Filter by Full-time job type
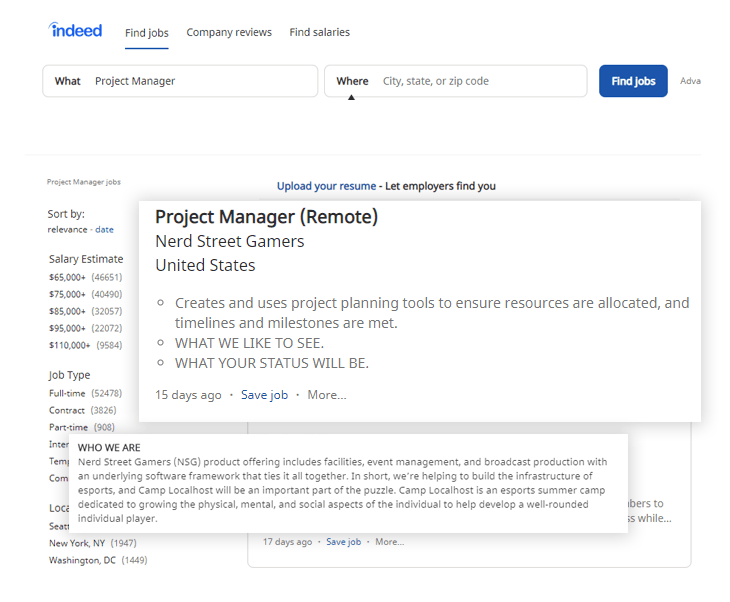 click(85, 393)
